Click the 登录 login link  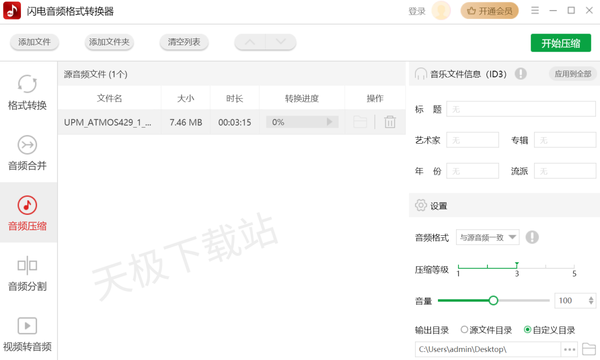[x=417, y=11]
